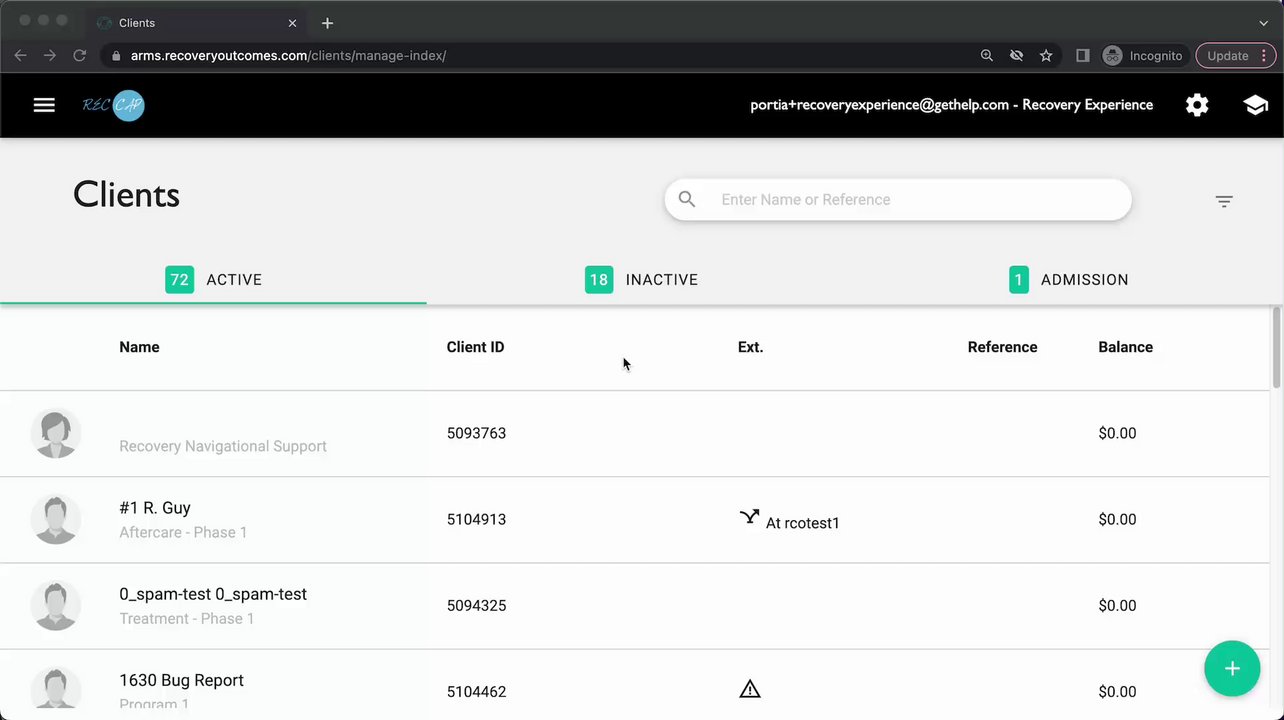The image size is (1284, 720).
Task: Click the REC-CAP logo
Action: click(x=114, y=105)
